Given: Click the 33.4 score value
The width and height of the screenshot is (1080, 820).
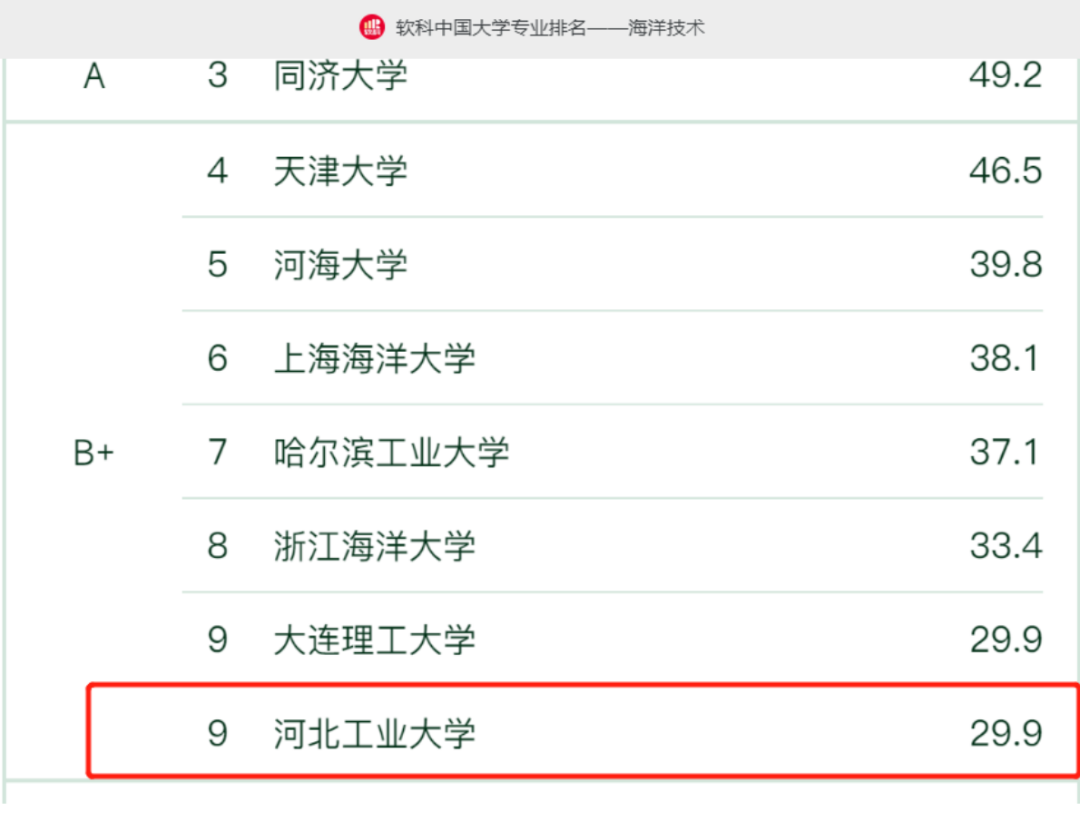Looking at the screenshot, I should click(x=1005, y=546).
